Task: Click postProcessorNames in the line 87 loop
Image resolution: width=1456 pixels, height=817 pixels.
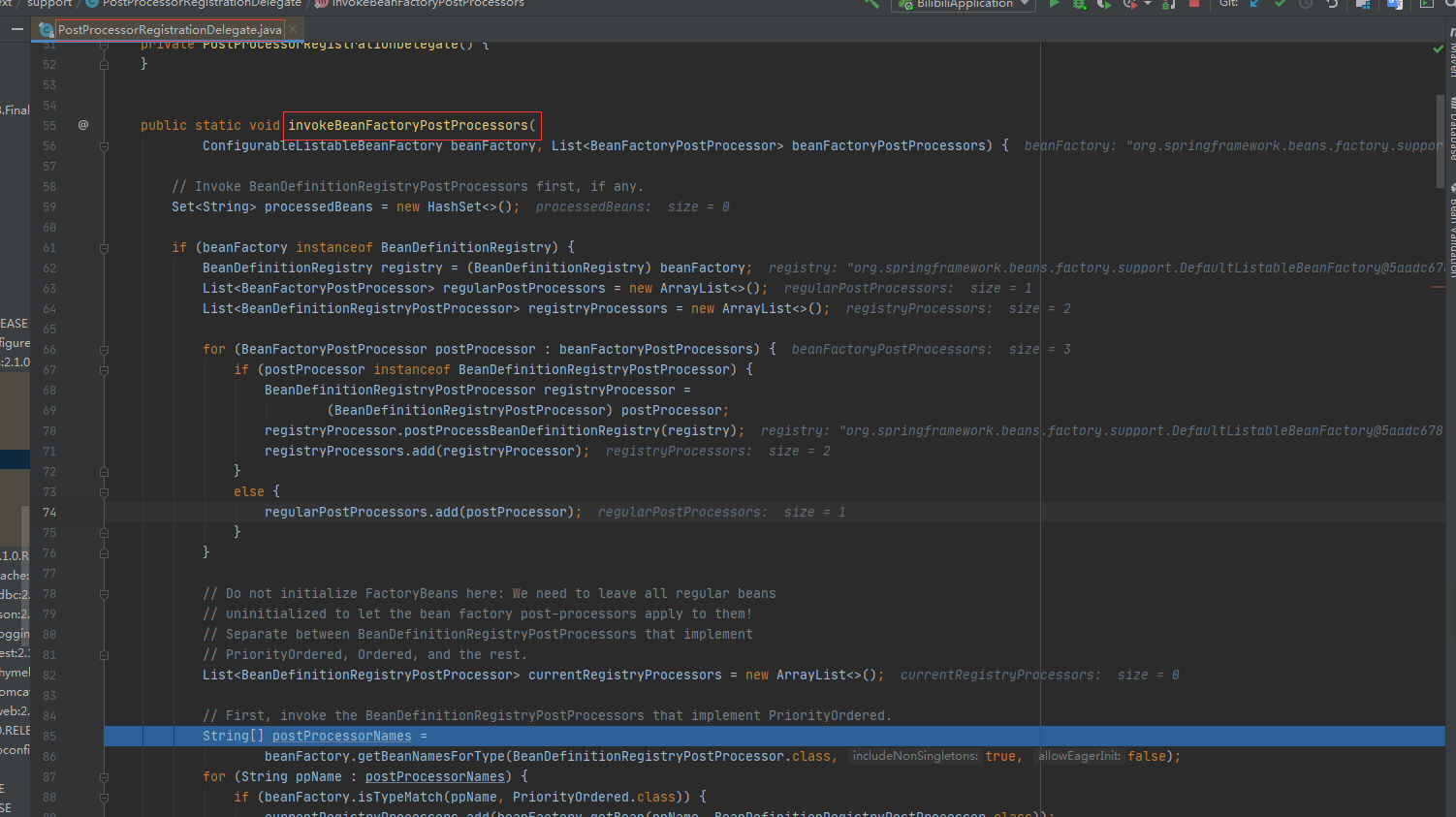Action: pyautogui.click(x=434, y=777)
